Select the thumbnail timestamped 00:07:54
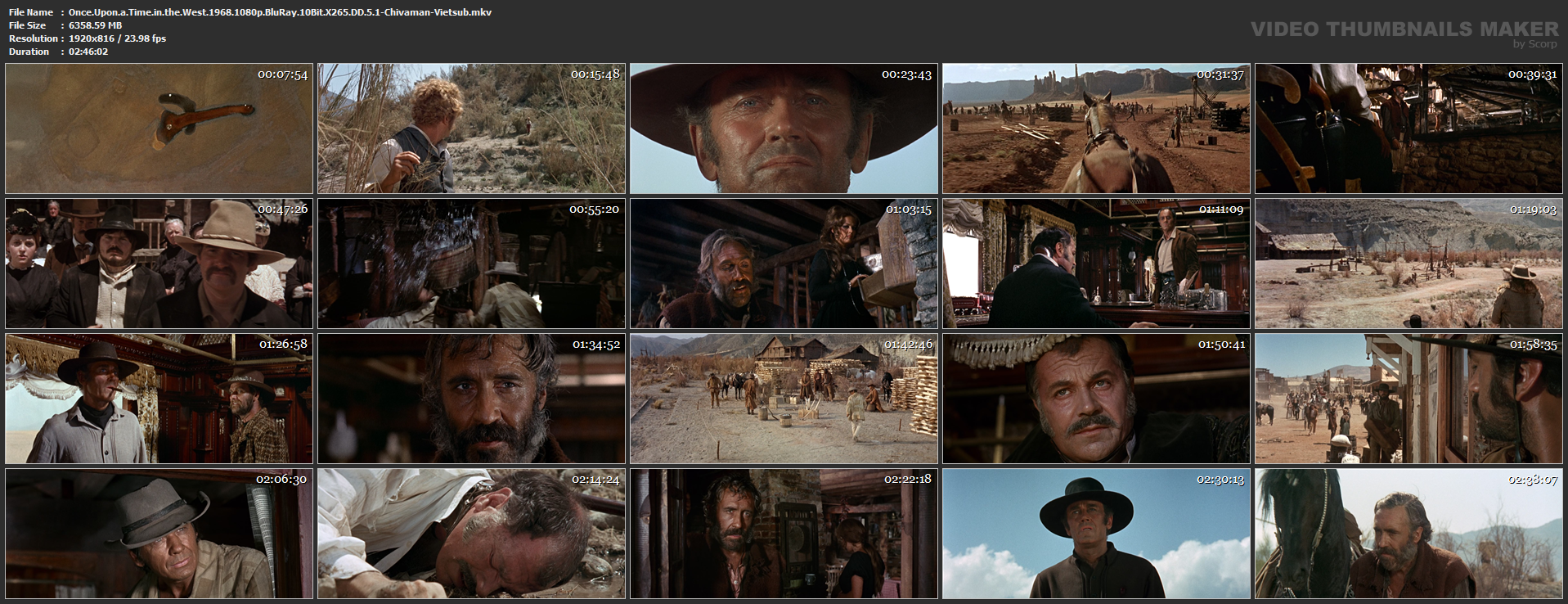 [159, 128]
